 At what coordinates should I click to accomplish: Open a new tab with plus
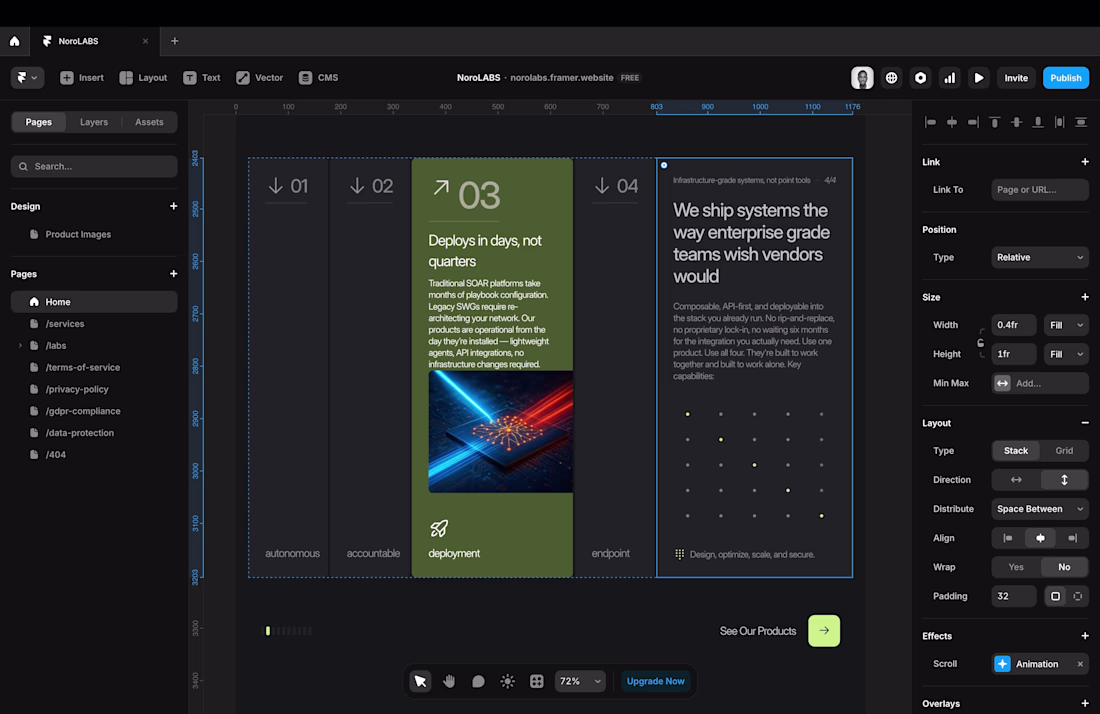point(175,41)
